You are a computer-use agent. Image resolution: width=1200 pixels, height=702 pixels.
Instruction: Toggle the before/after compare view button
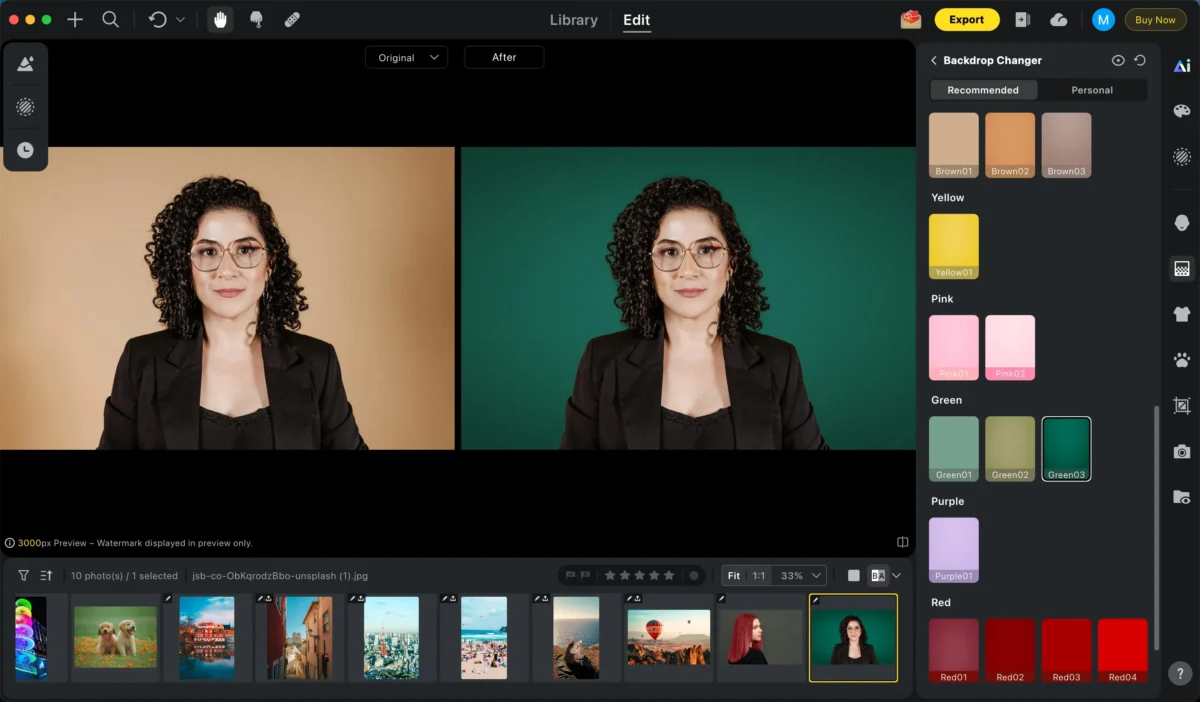click(x=878, y=575)
